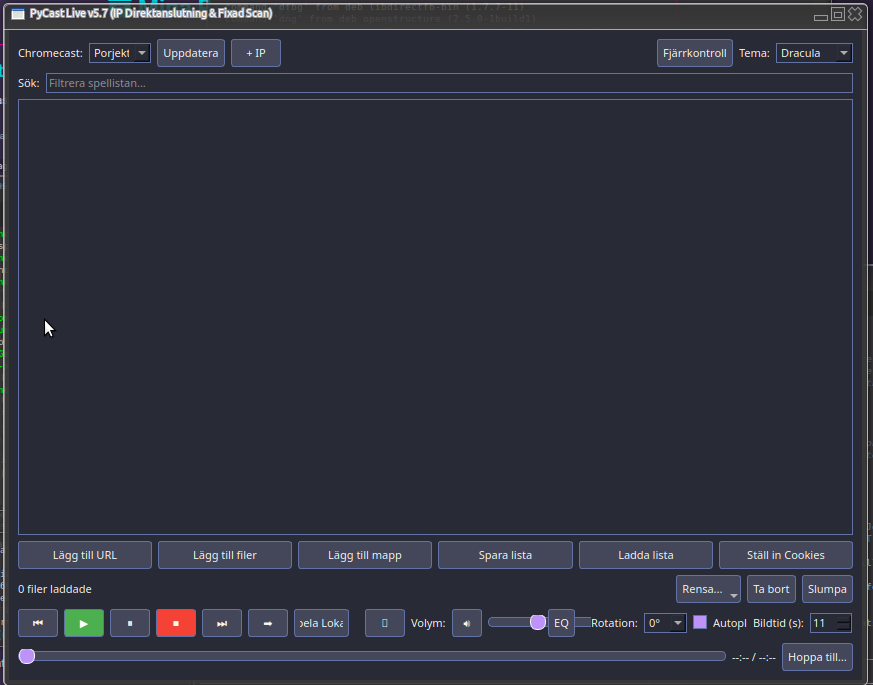Viewport: 873px width, 685px height.
Task: Click the '0 filer laddade' status text
Action: [x=55, y=589]
